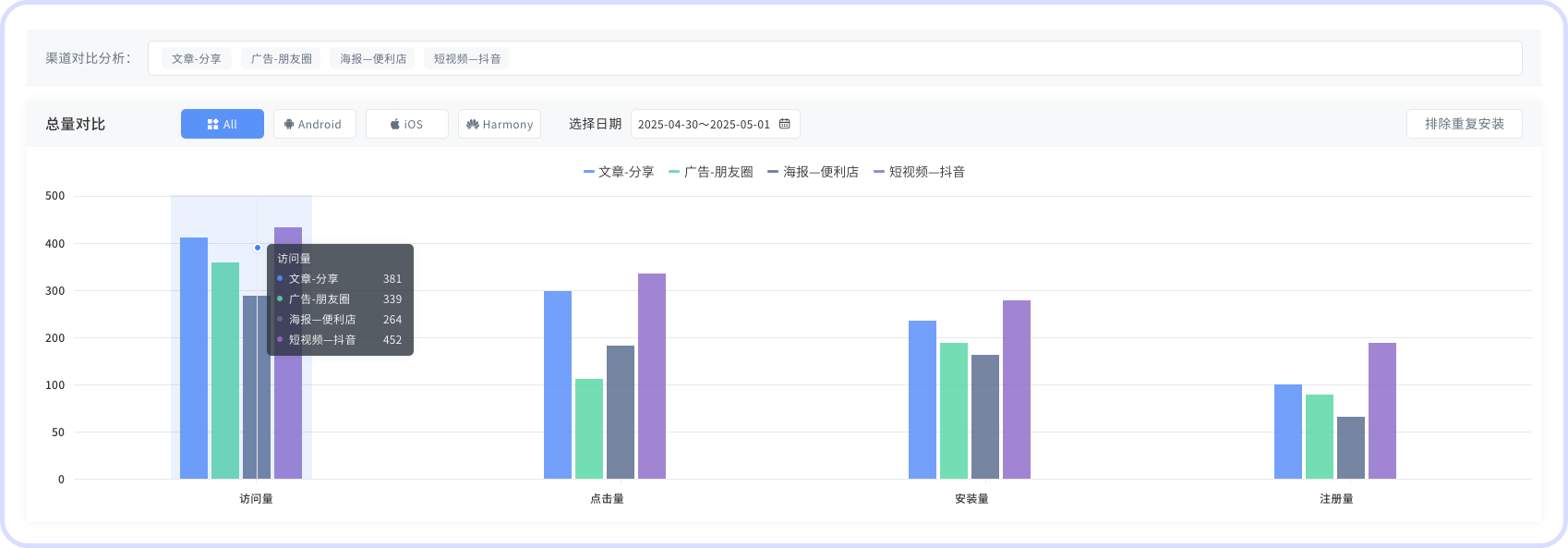Select the 广告-朋友圈 channel tag
Viewport: 1568px width, 548px height.
point(282,58)
